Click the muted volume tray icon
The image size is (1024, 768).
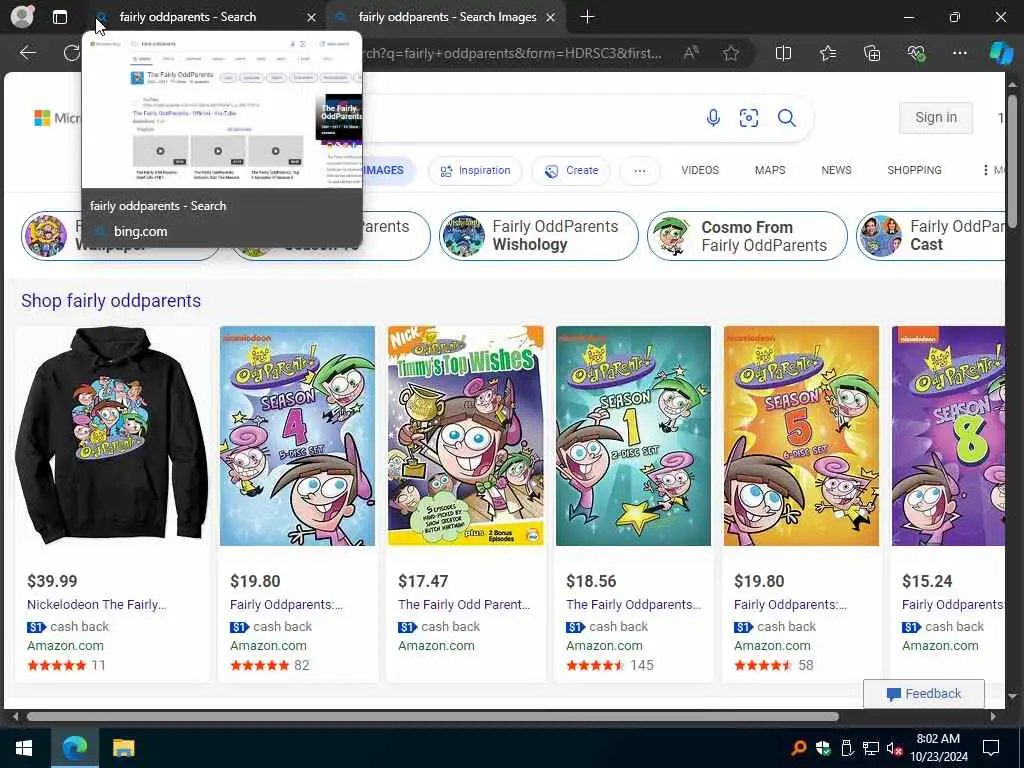[x=894, y=748]
